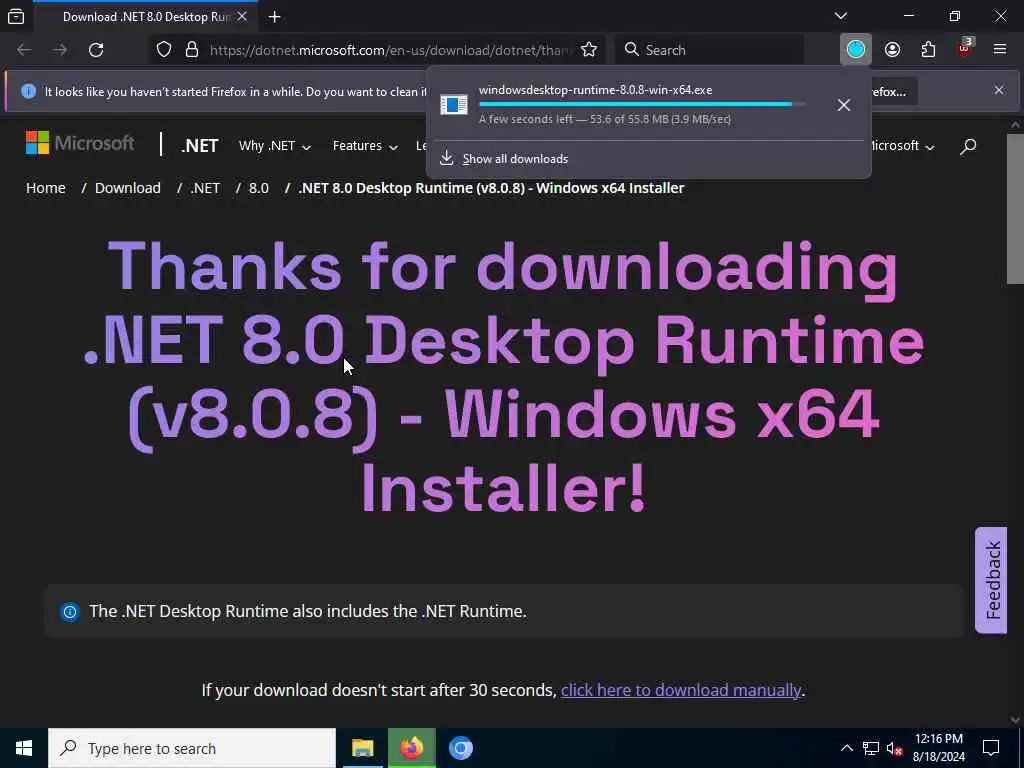Open the uBlock extension icon with badge
This screenshot has width=1024, height=768.
965,48
